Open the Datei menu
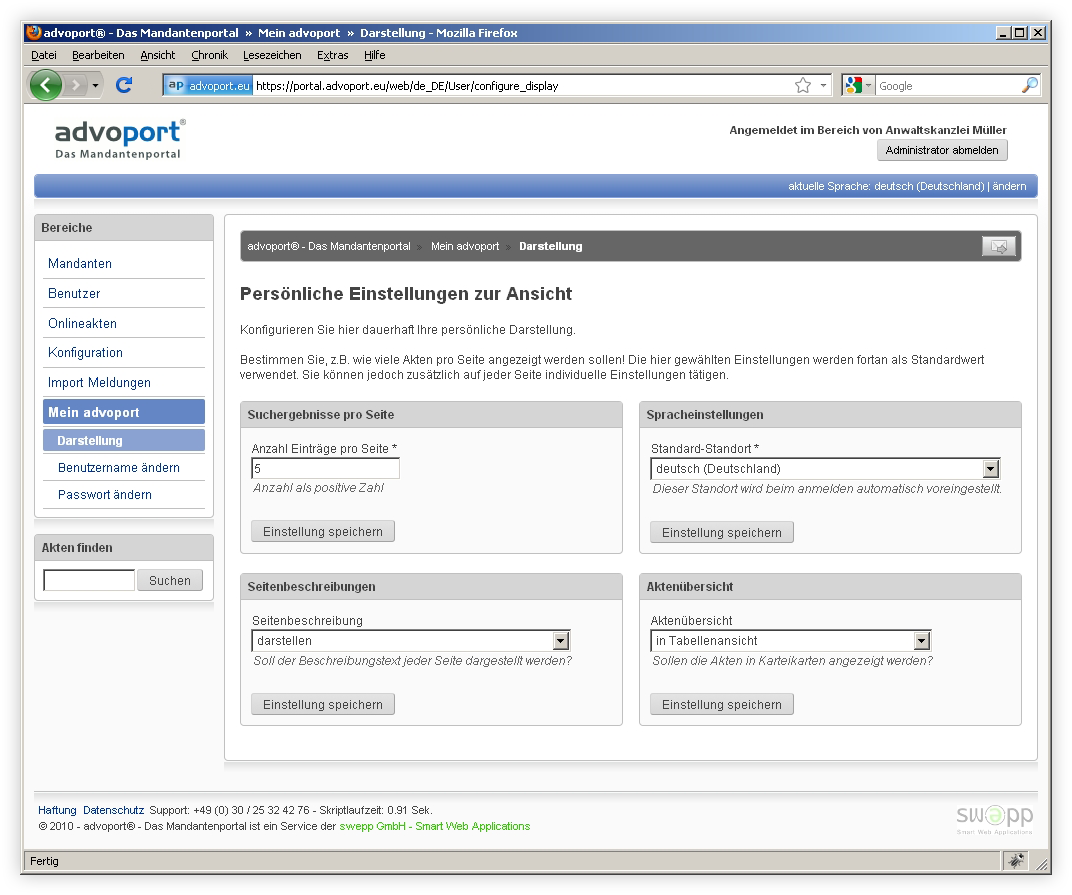 pyautogui.click(x=44, y=55)
